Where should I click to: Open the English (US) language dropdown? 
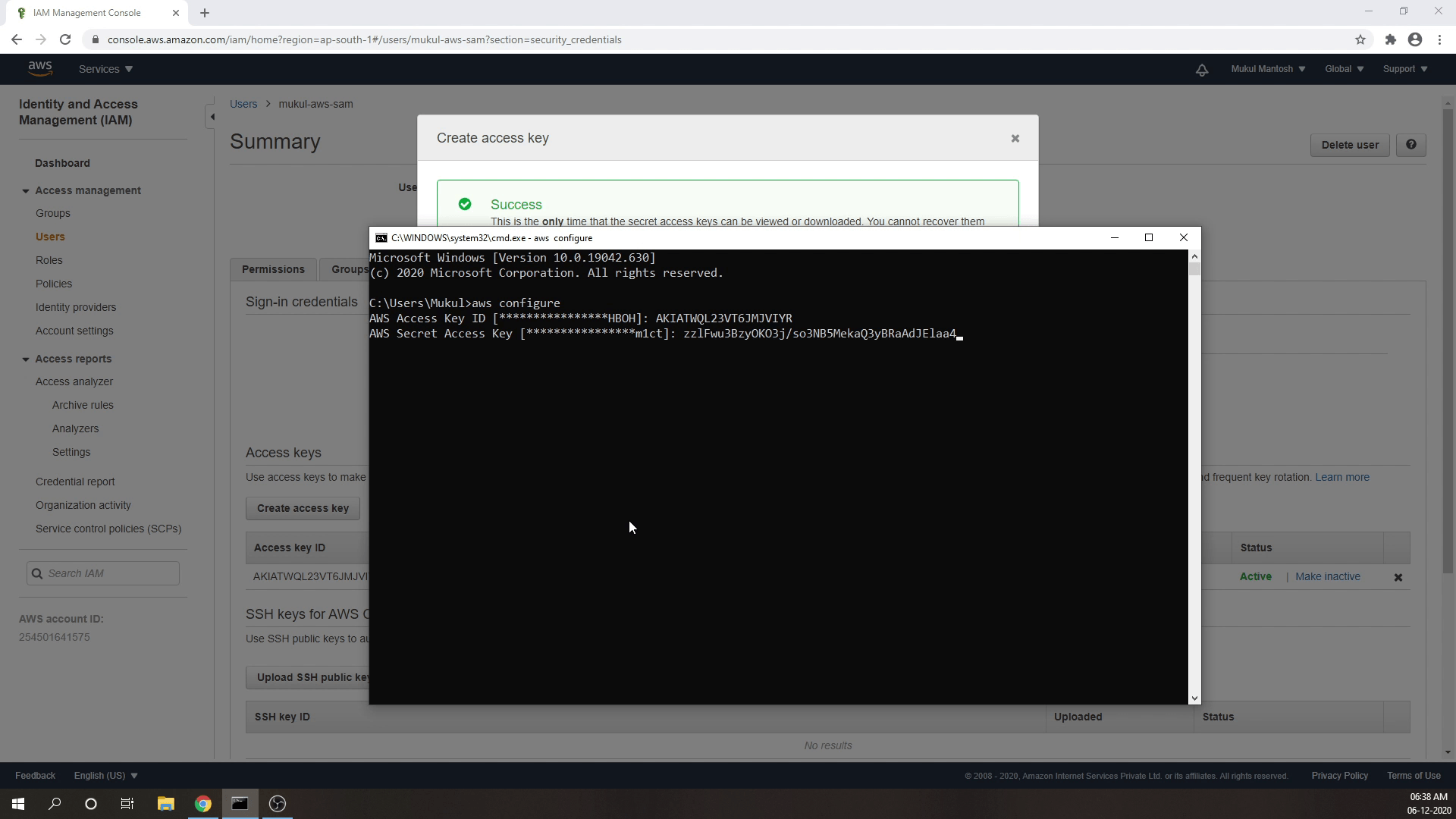(x=105, y=775)
